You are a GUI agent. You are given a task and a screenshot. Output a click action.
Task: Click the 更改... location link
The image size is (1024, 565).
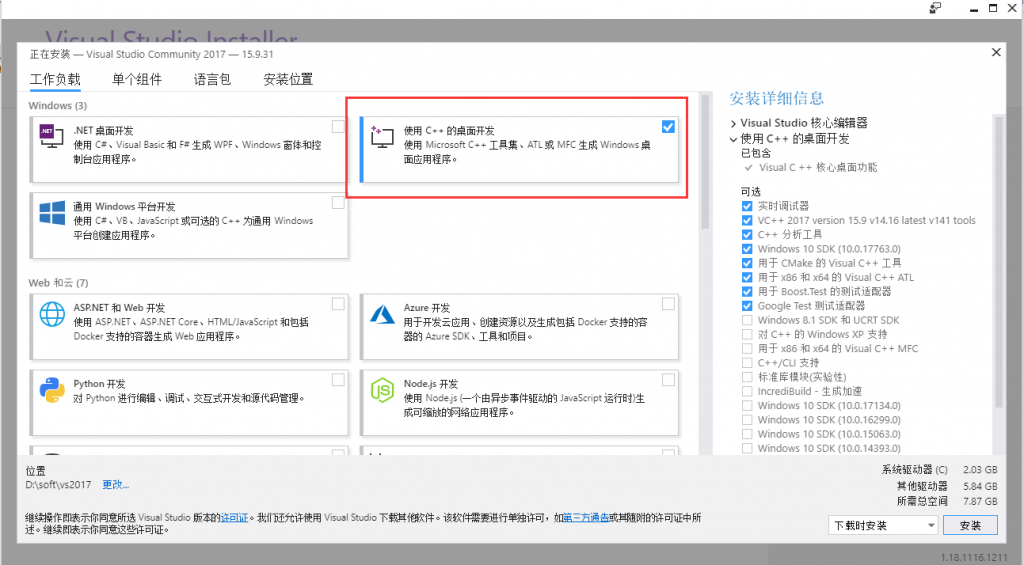(116, 485)
